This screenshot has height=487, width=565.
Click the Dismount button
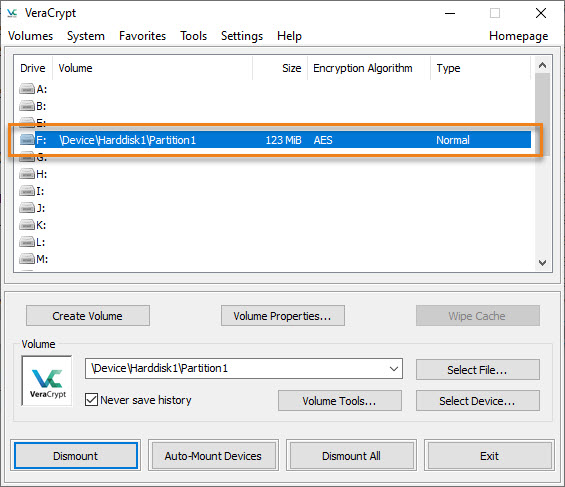tap(76, 456)
